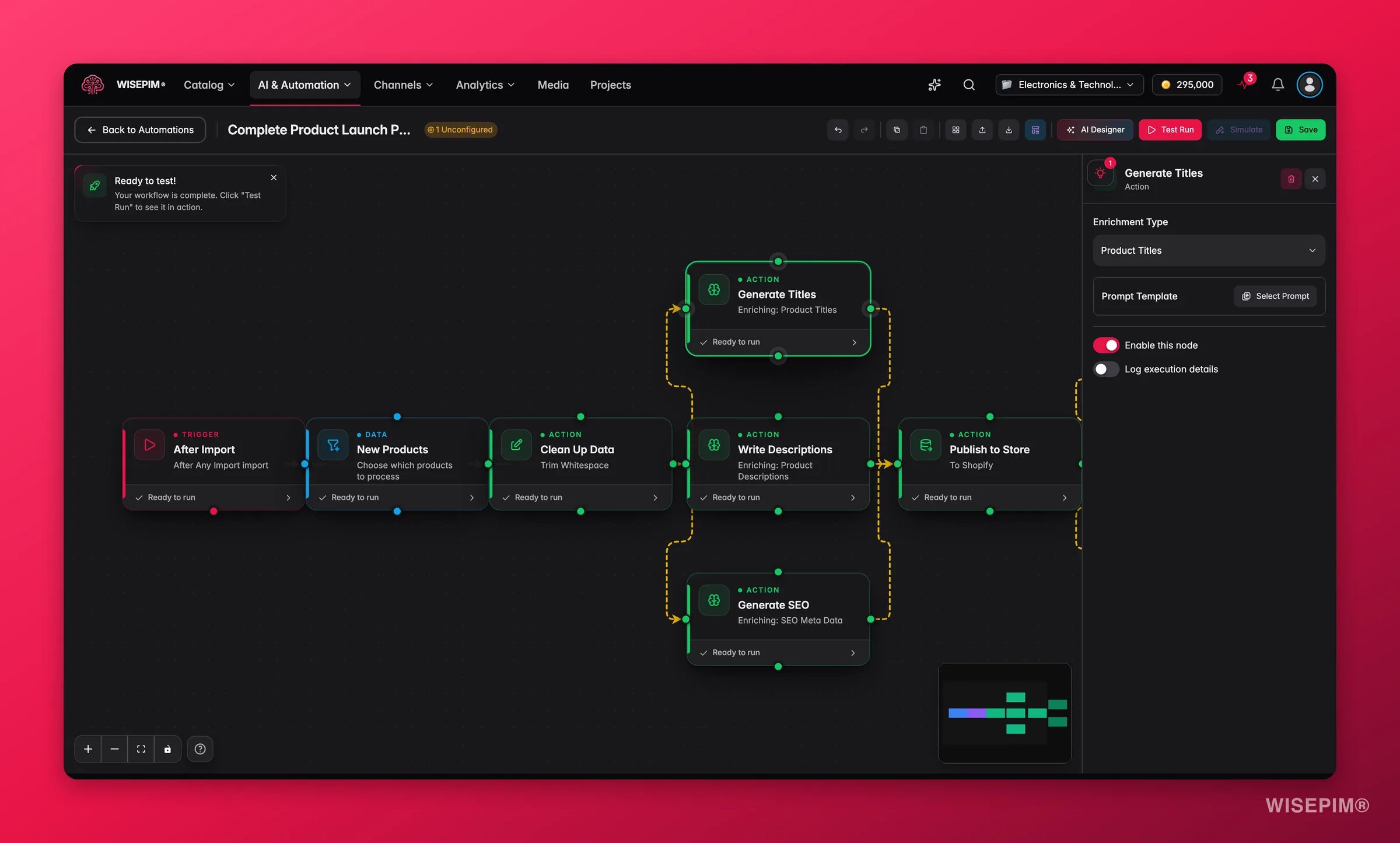Expand the Channels menu
This screenshot has height=843, width=1400.
[x=403, y=85]
